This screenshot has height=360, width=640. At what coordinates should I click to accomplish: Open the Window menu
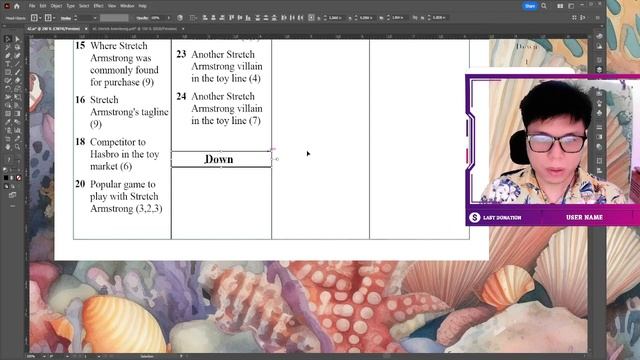[127, 6]
